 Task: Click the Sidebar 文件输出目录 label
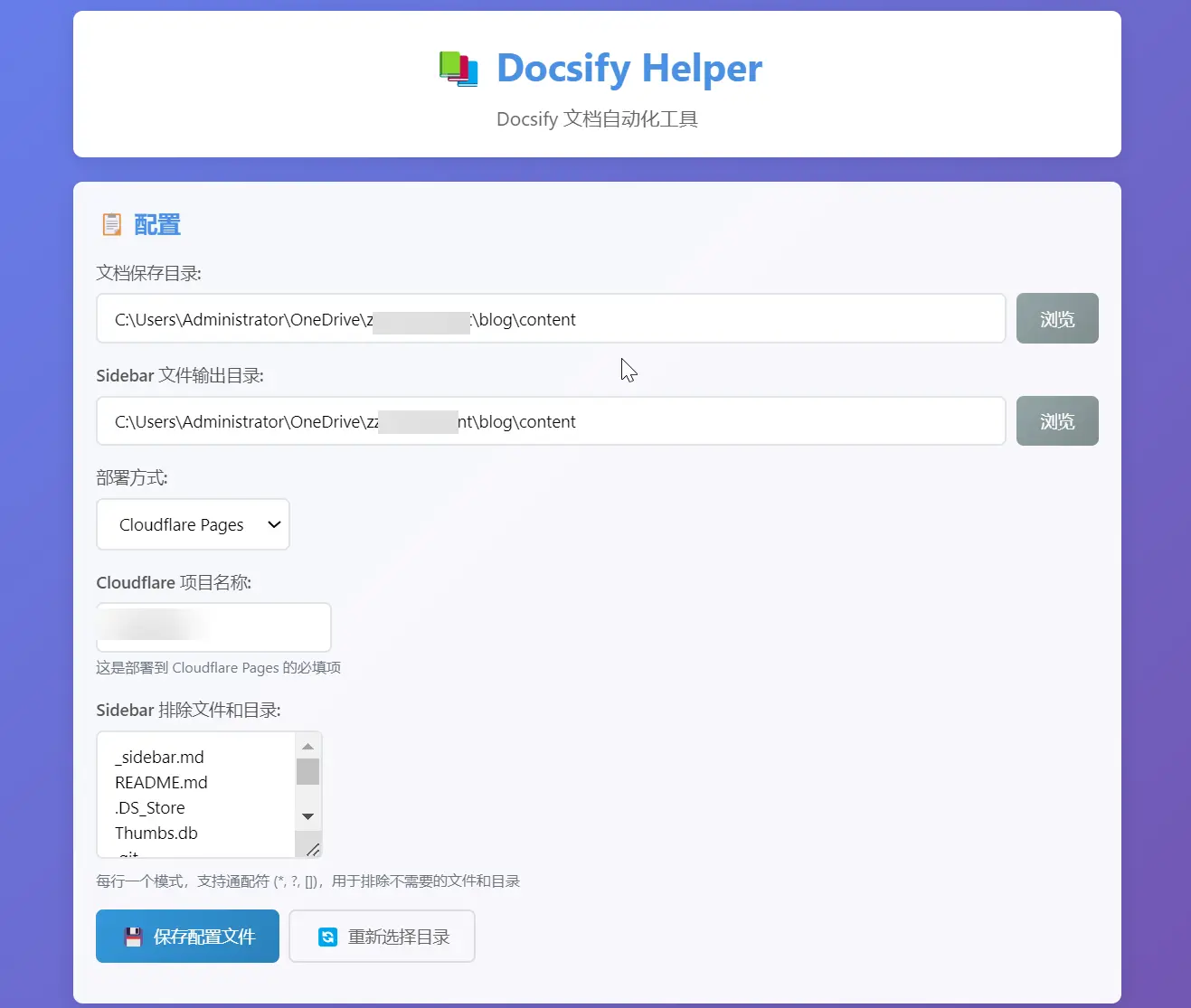pos(180,375)
